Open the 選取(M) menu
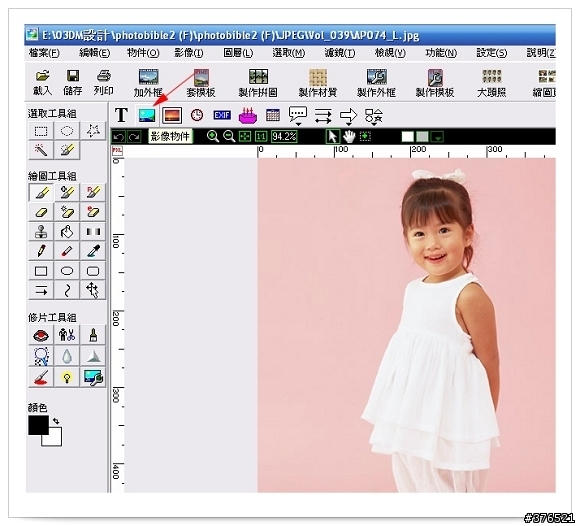The height and width of the screenshot is (526, 580). coord(289,53)
